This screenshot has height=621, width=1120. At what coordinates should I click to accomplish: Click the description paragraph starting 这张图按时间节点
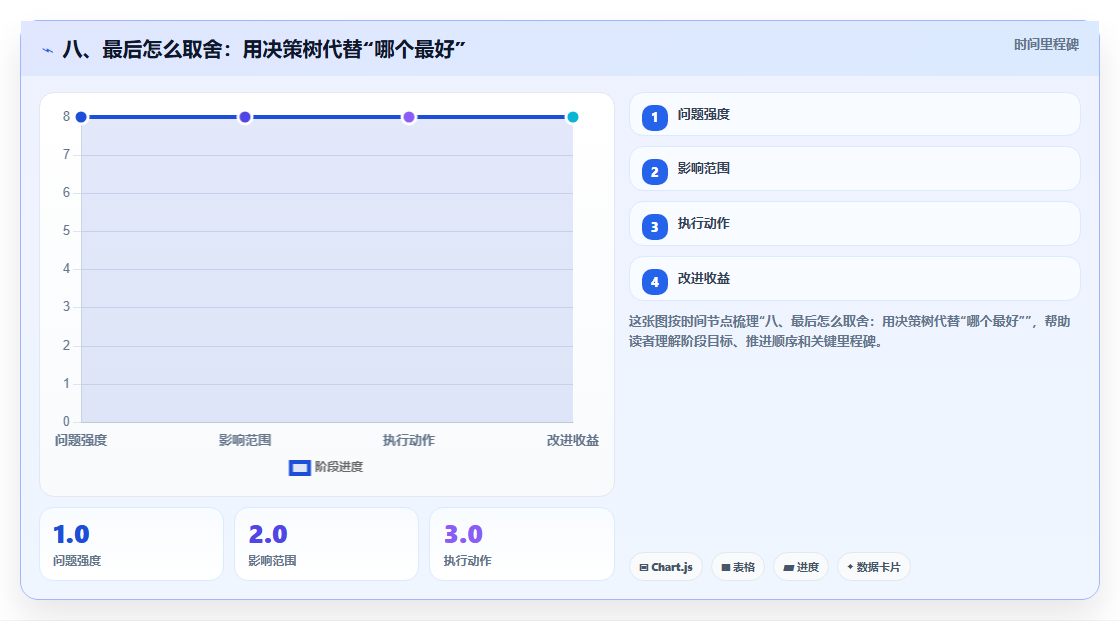click(x=849, y=332)
